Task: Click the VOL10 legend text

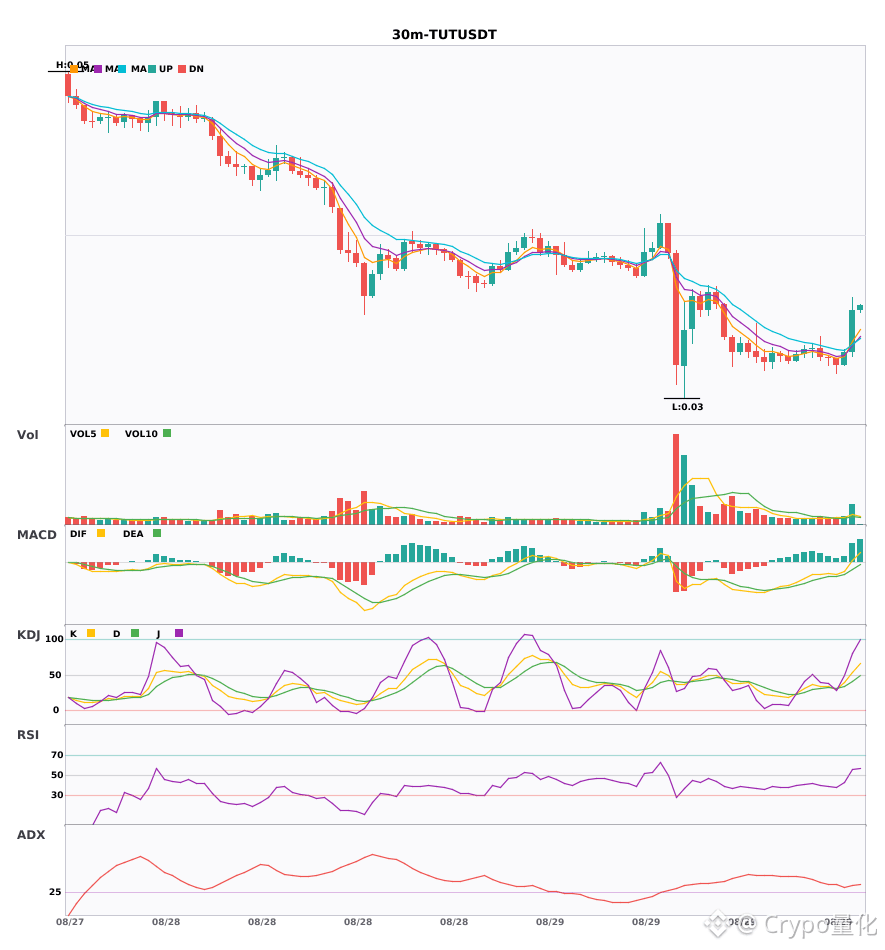Action: 141,434
